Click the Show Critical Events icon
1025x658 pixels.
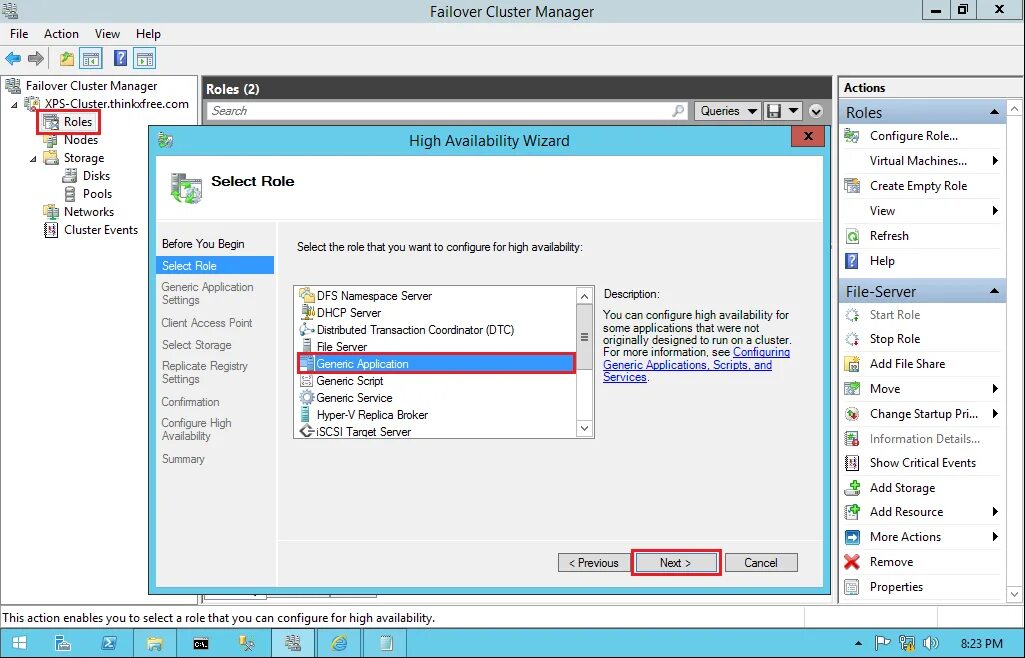852,463
